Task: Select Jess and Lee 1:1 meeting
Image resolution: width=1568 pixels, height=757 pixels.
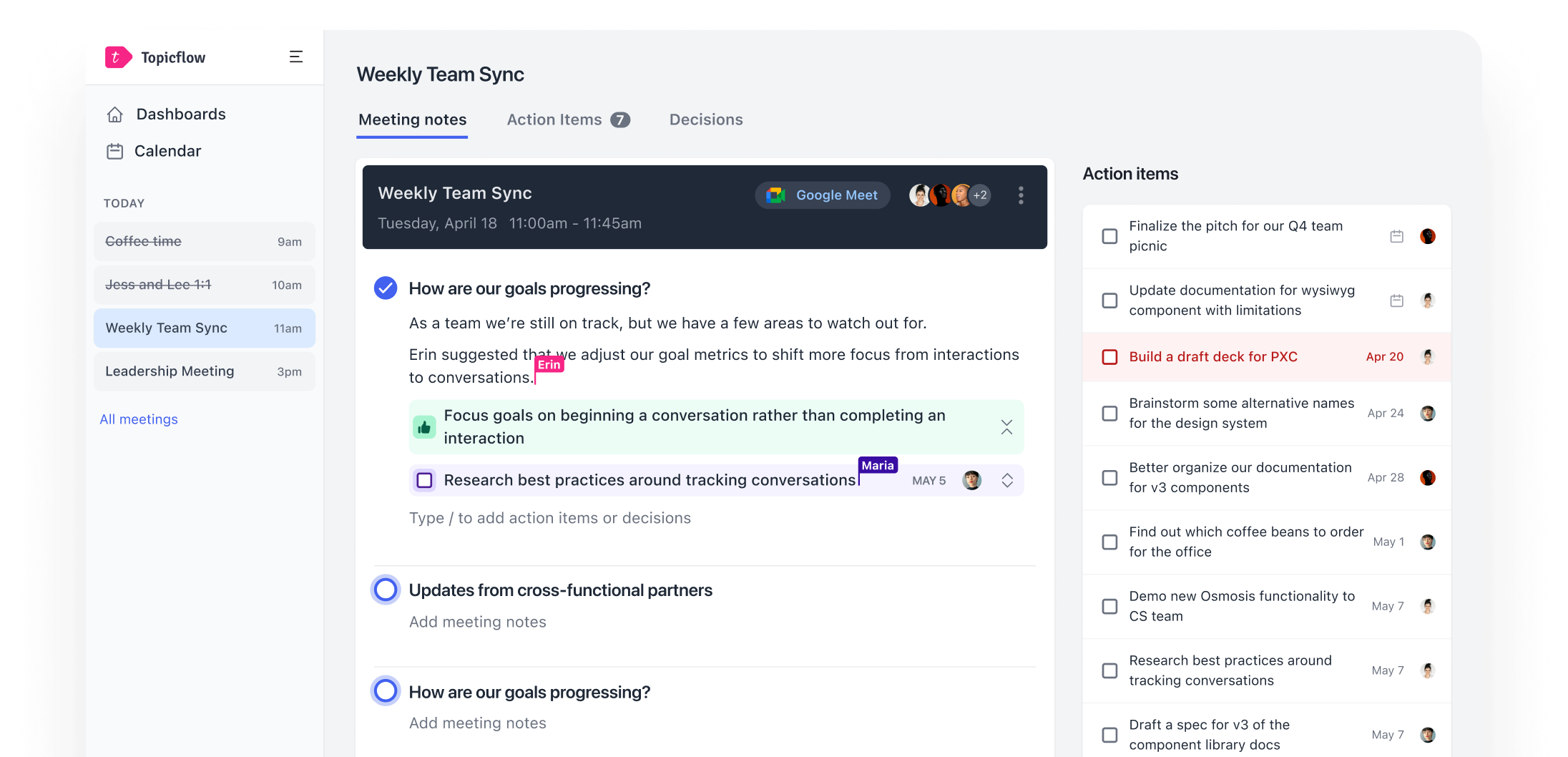Action: [205, 285]
